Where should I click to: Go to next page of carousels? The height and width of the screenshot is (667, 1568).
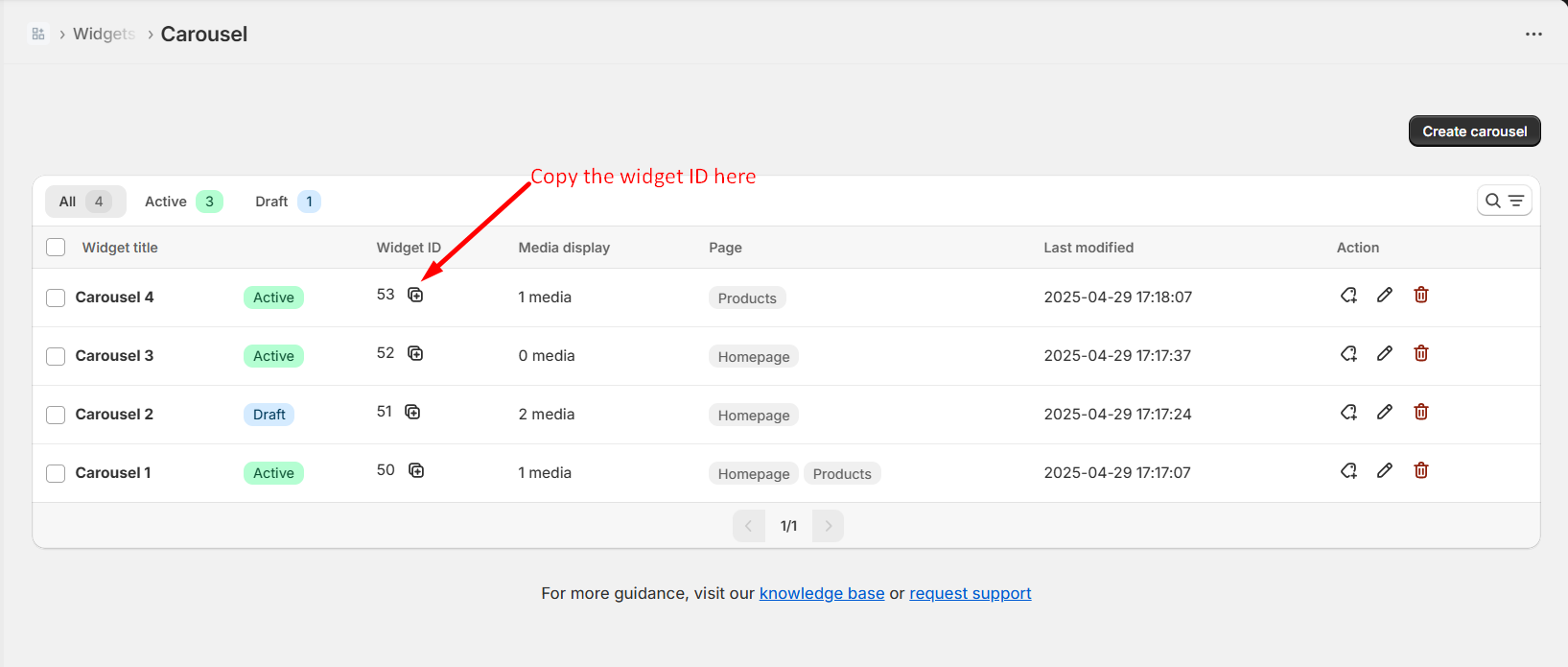[x=828, y=526]
